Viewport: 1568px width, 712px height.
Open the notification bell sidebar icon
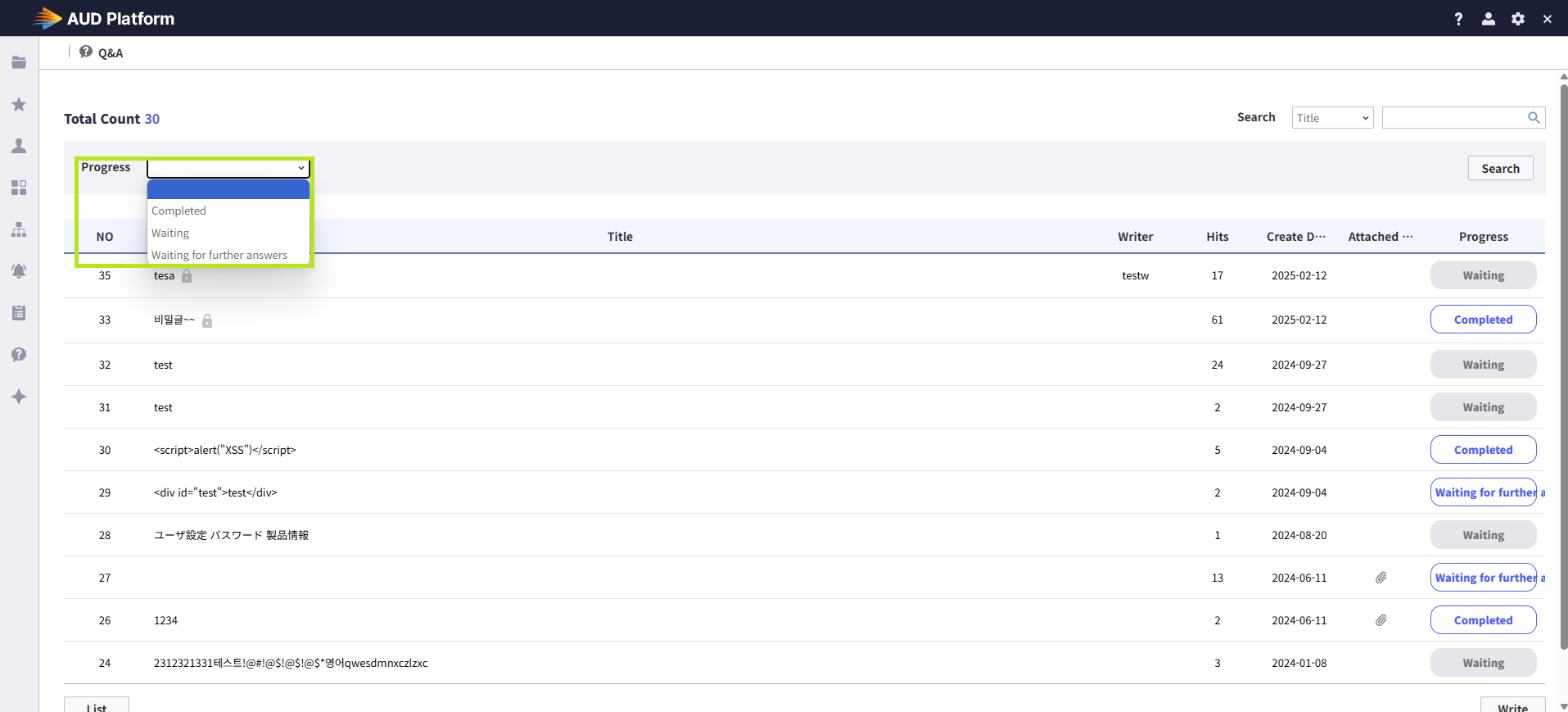(x=19, y=271)
